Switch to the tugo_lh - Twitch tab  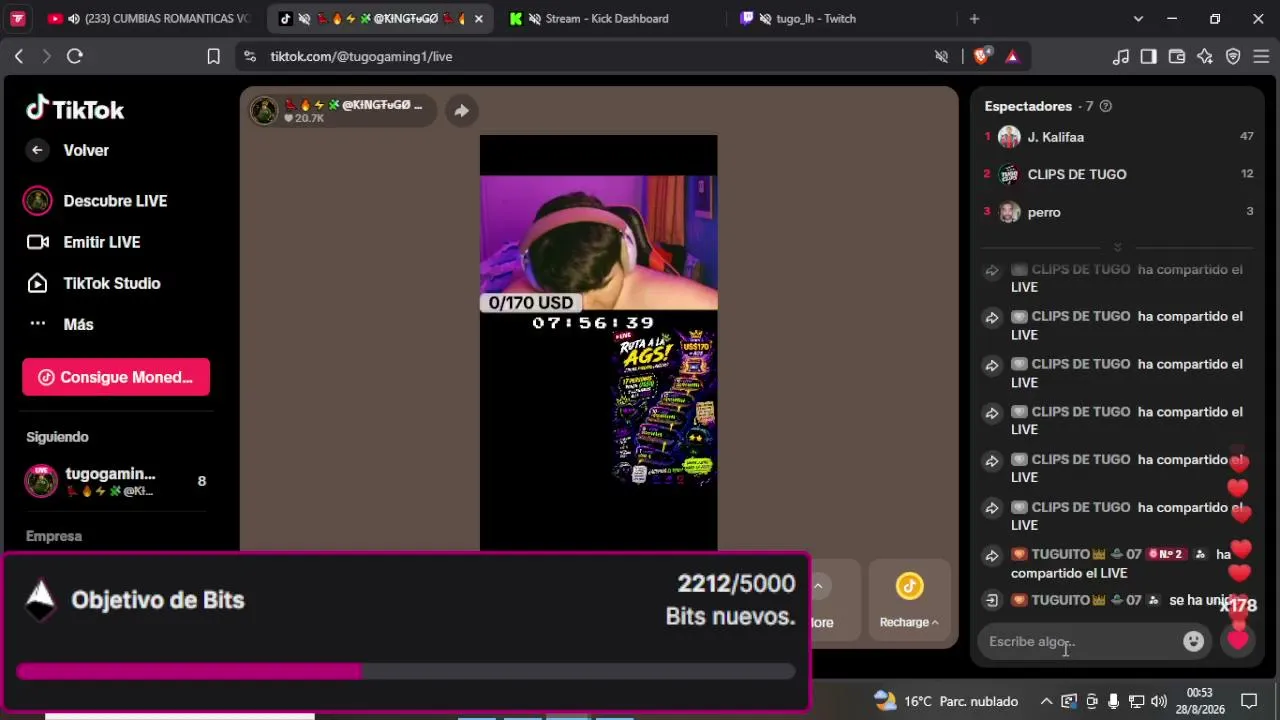point(816,18)
